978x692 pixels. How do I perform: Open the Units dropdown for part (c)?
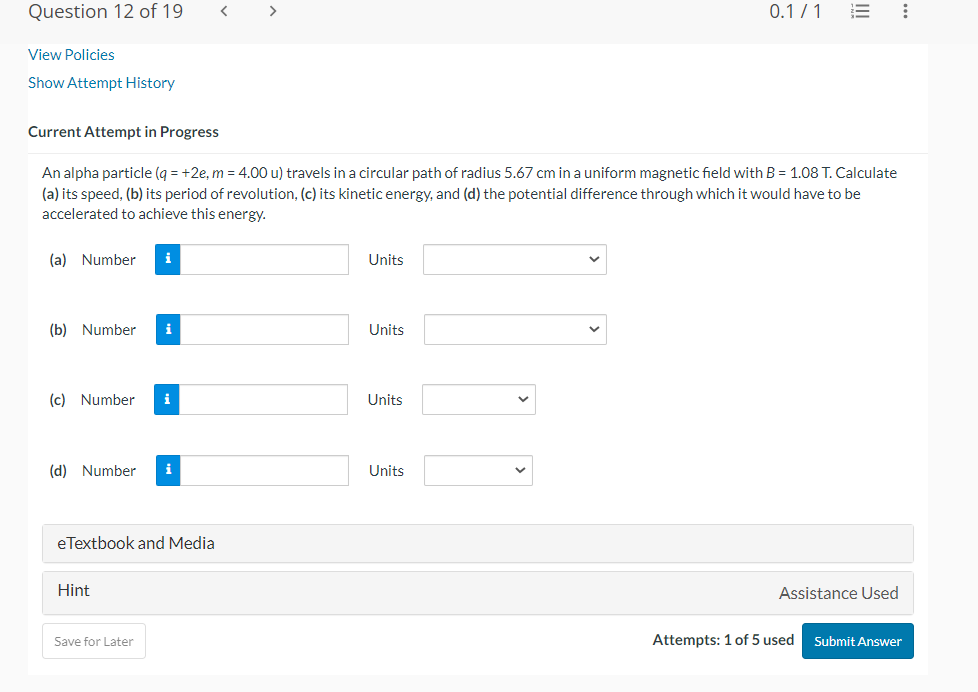(x=478, y=399)
